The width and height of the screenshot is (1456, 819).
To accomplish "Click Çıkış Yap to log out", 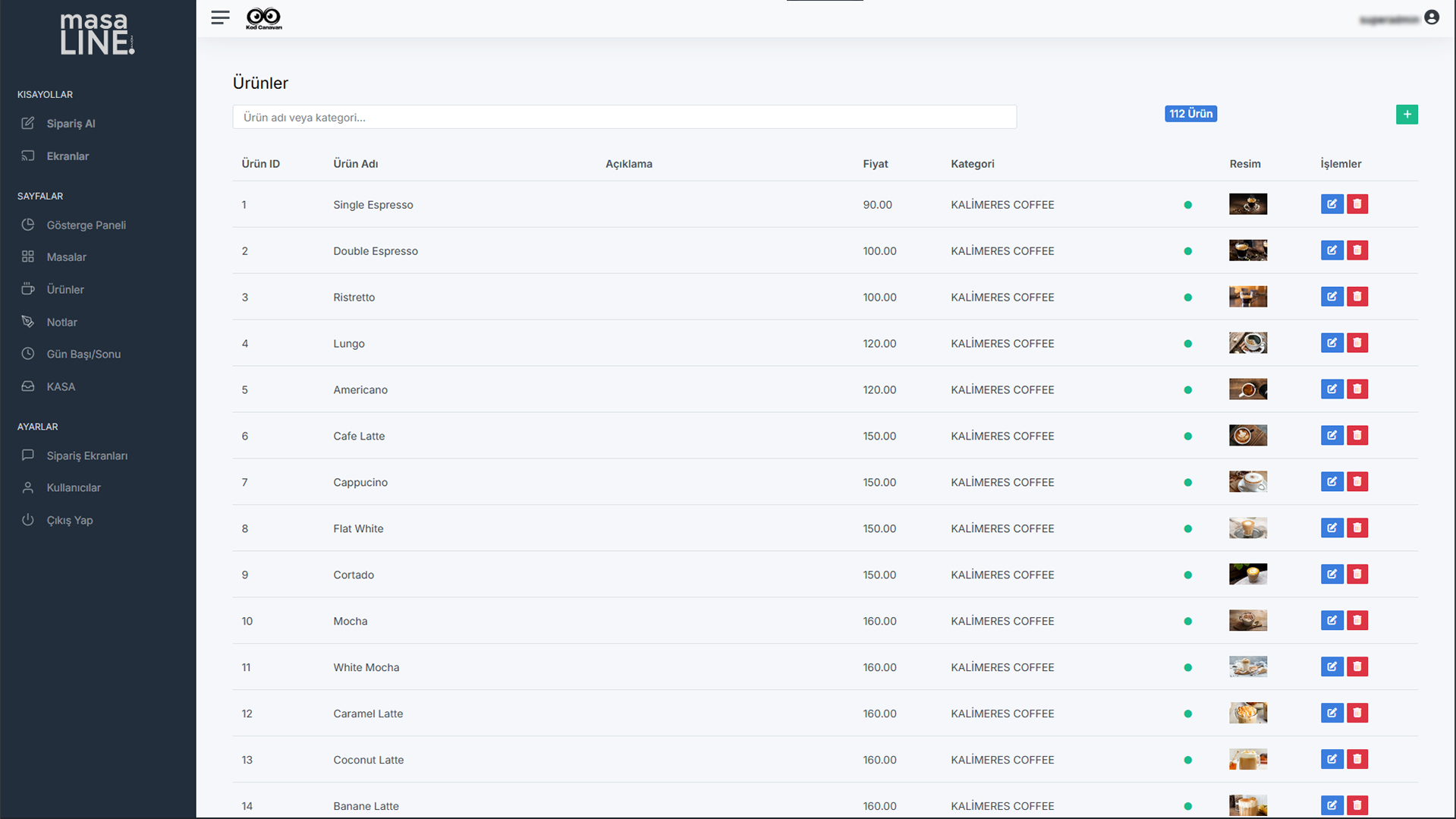I will pos(70,521).
